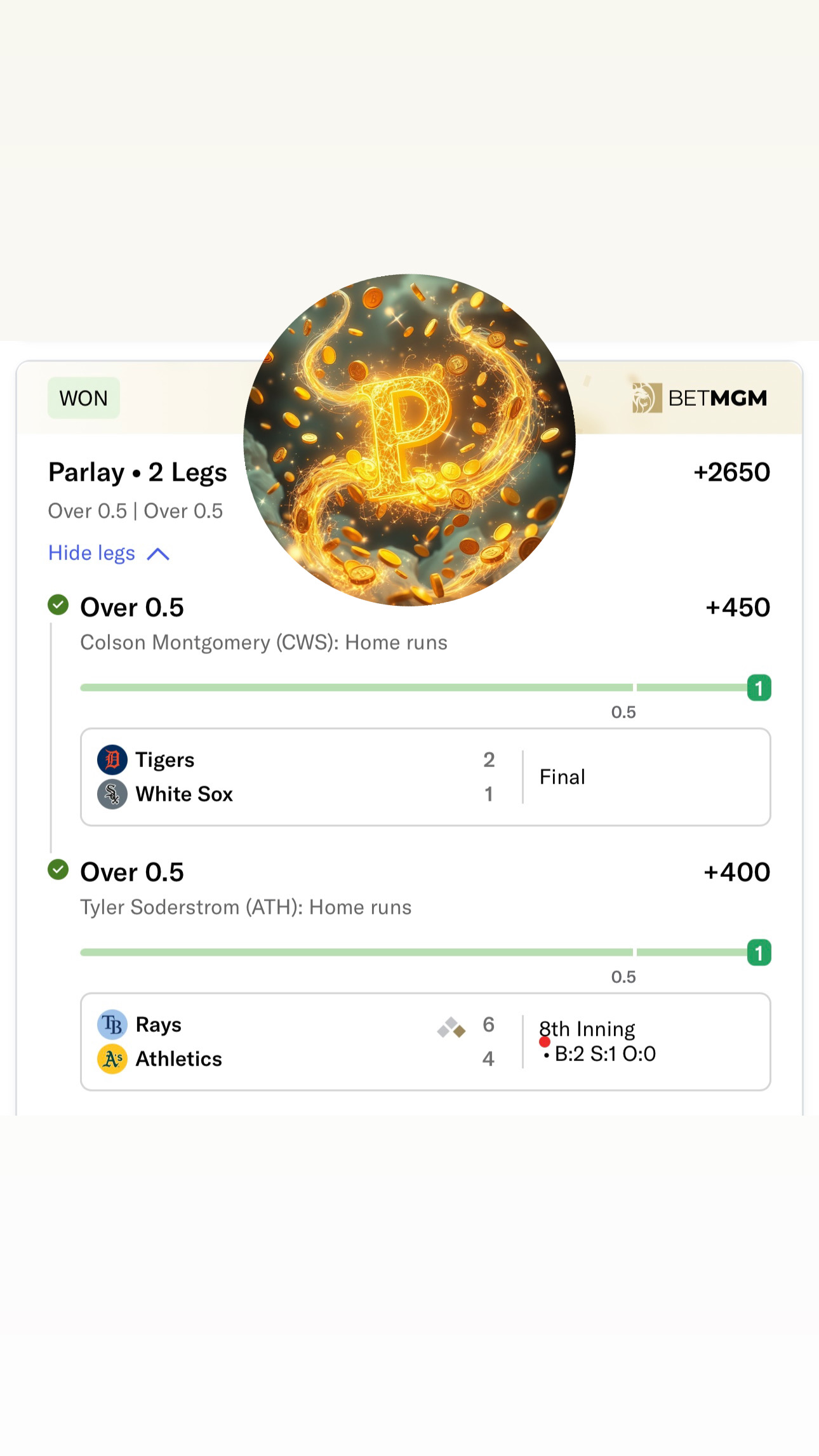Click the golden P coin profile image
819x1456 pixels.
click(x=409, y=440)
